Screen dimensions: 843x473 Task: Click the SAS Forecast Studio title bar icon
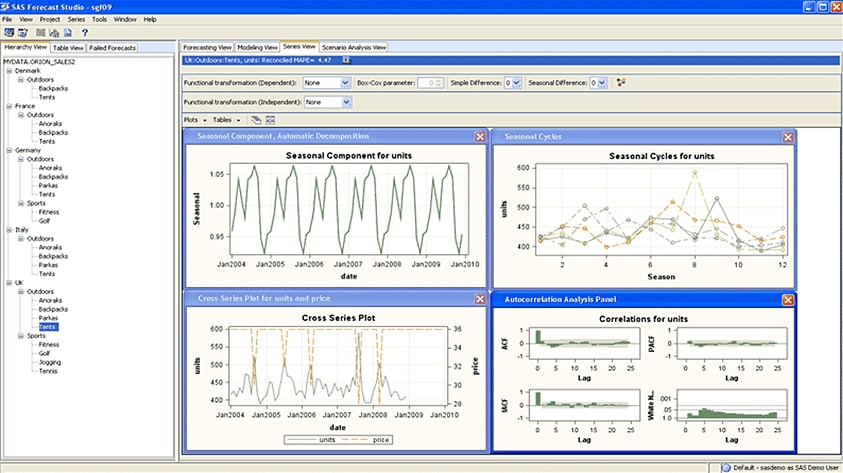[5, 6]
